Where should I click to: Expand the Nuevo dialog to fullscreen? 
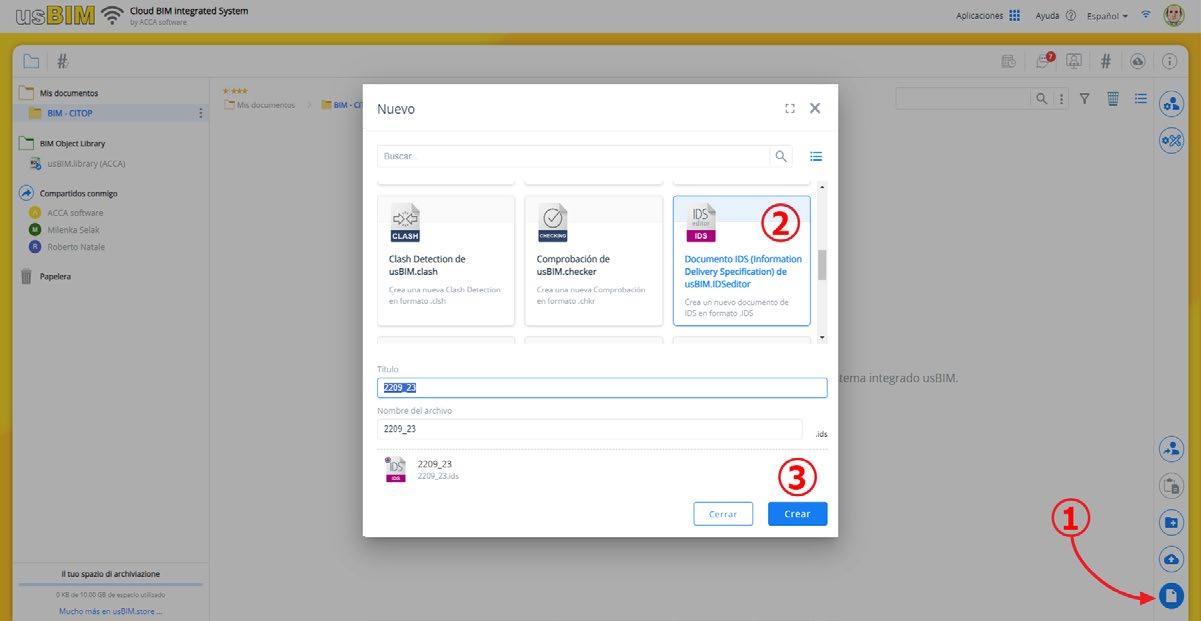click(790, 109)
